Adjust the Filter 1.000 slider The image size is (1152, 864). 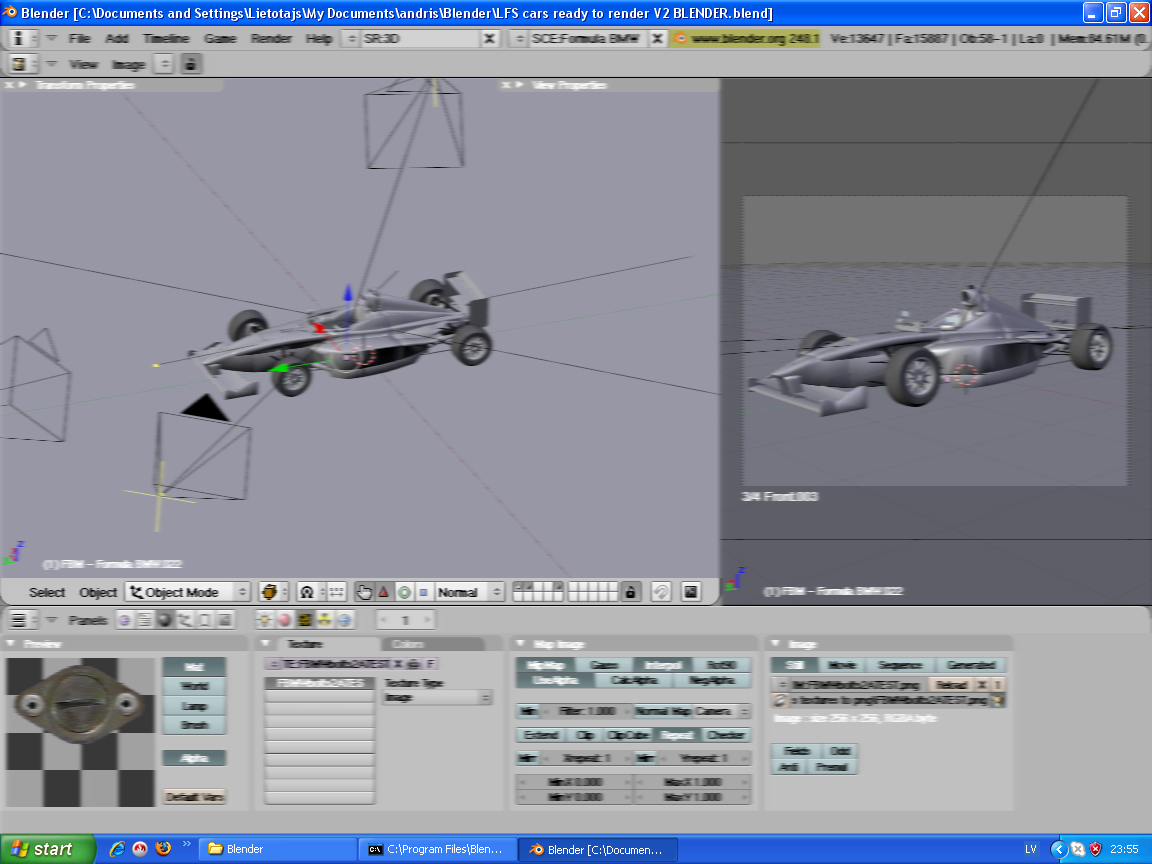586,711
